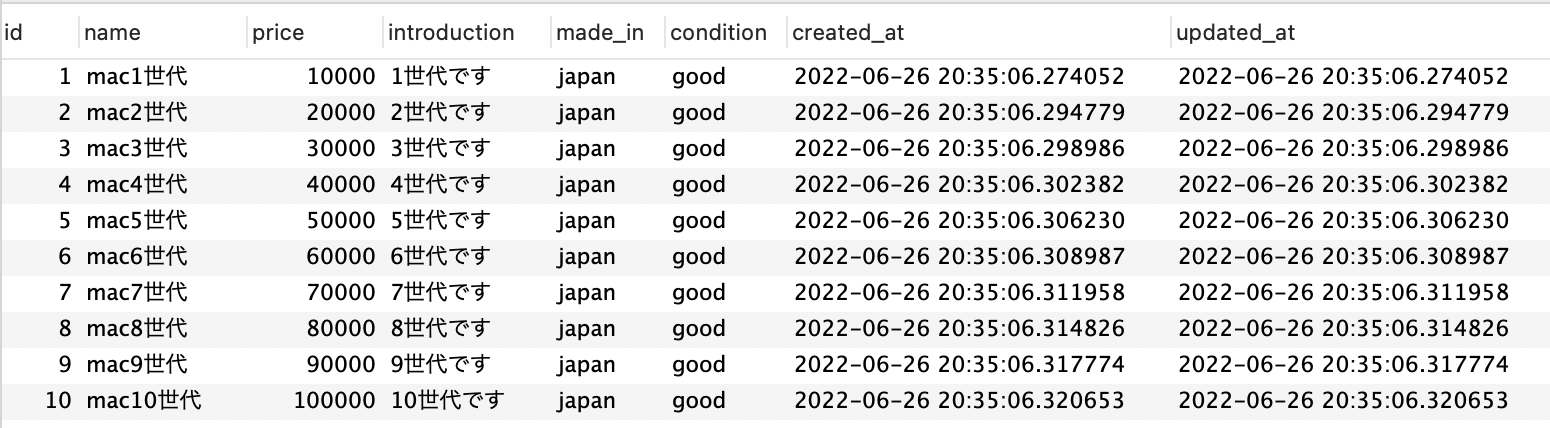Sort by created_at column header

979,32
